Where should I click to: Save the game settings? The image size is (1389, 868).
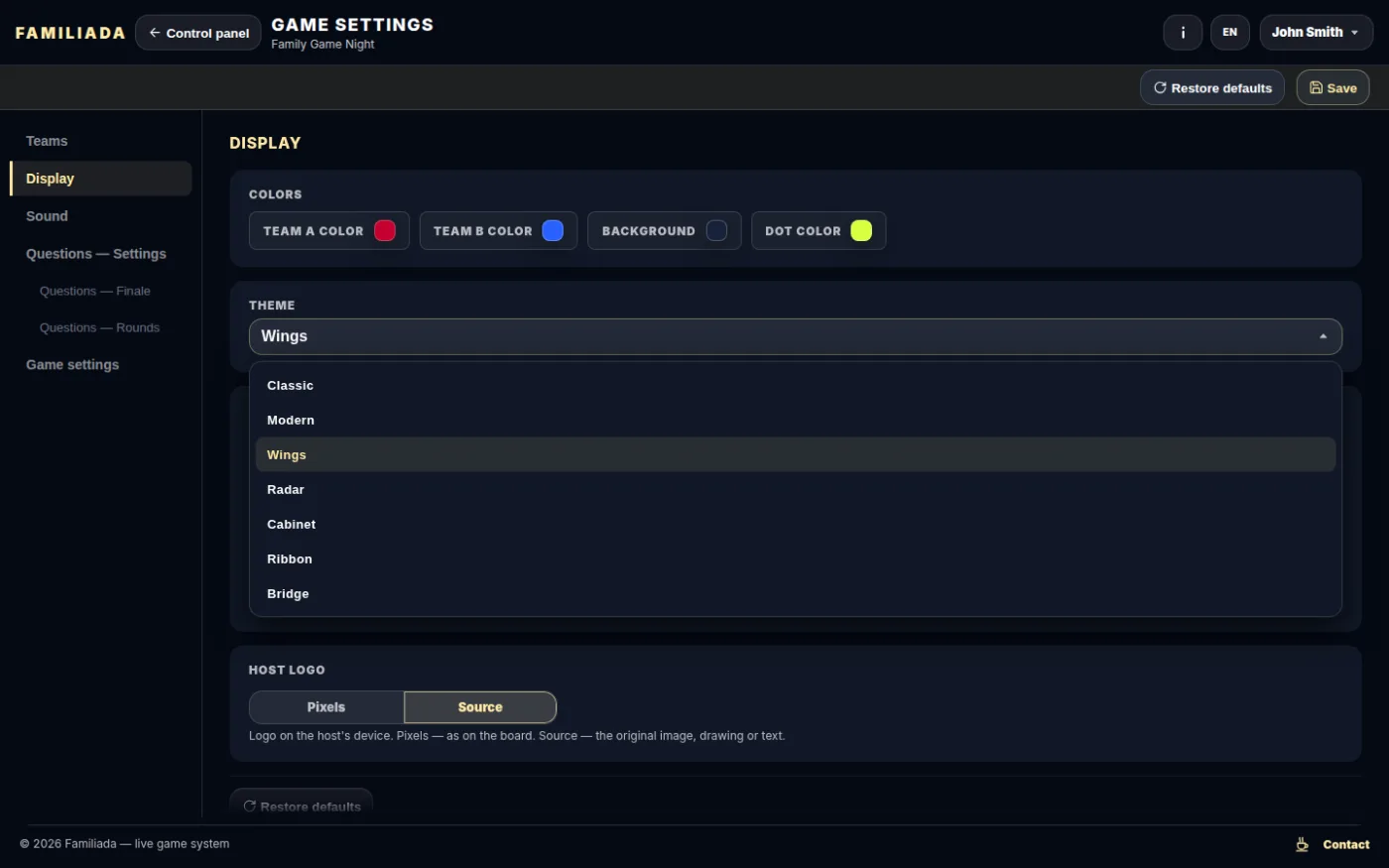coord(1332,88)
